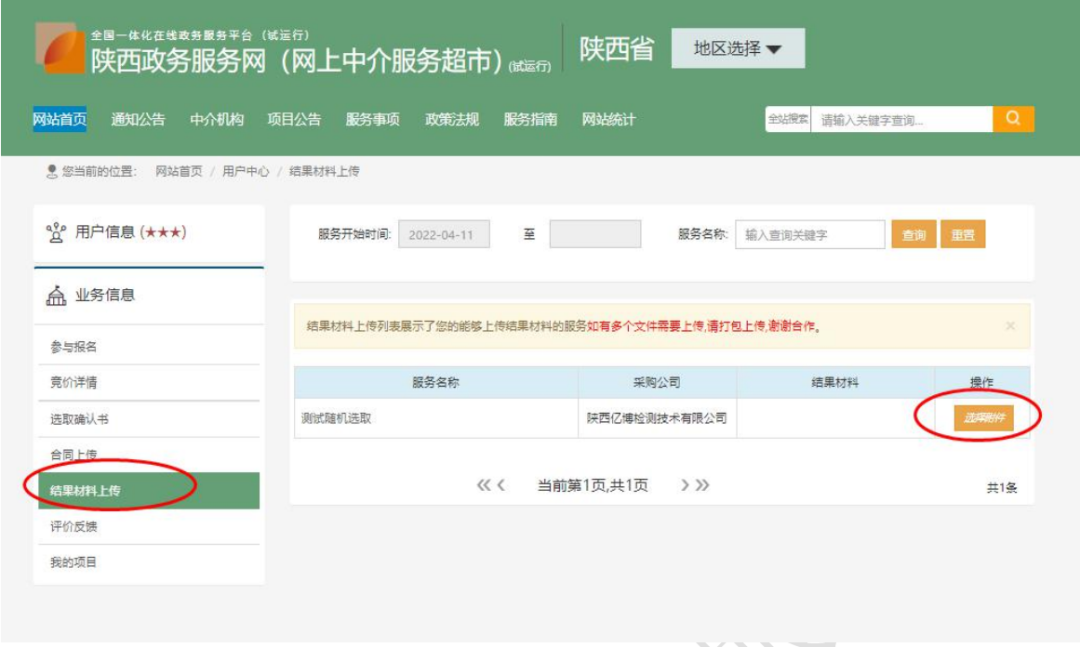Open the 中介机构 nav item

[216, 119]
